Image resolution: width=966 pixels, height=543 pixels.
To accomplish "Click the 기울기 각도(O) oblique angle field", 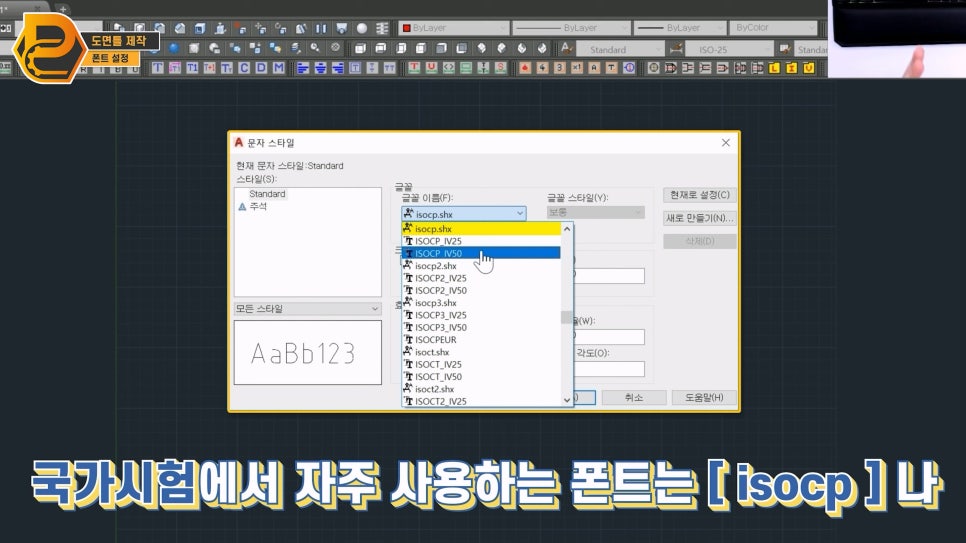I will [x=609, y=369].
